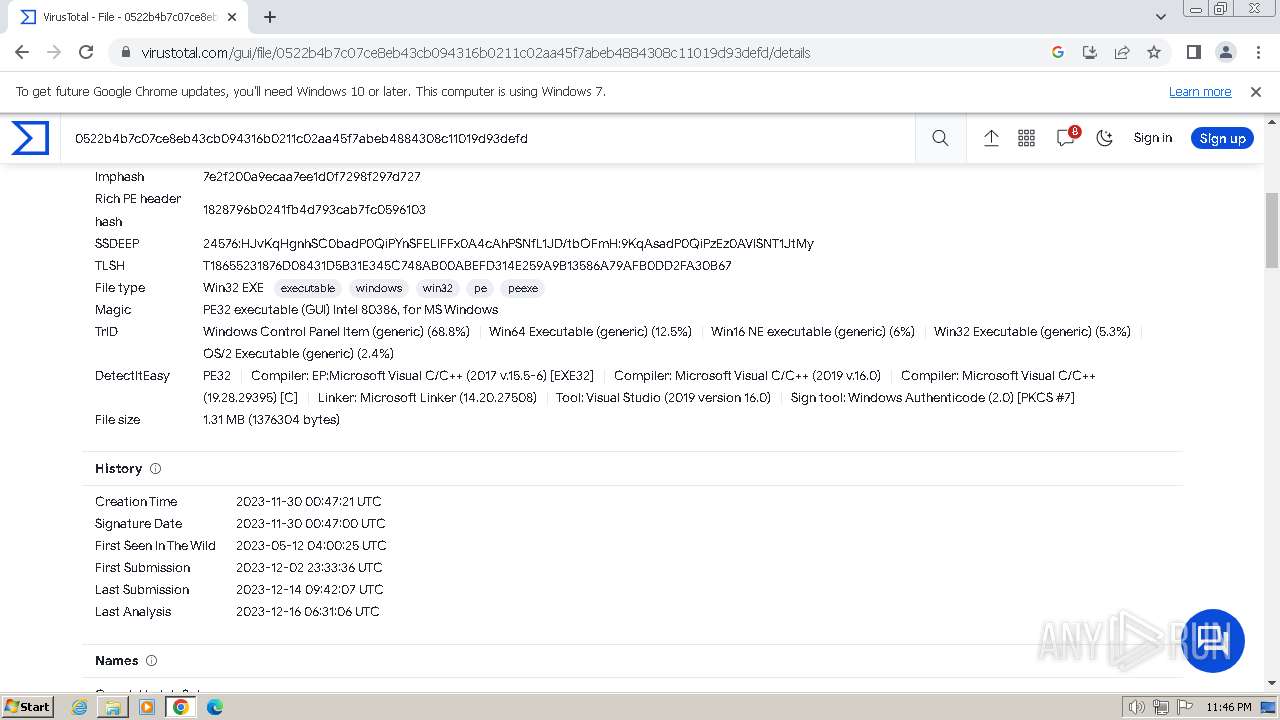Image resolution: width=1280 pixels, height=720 pixels.
Task: Click the Imphash value text
Action: (312, 177)
